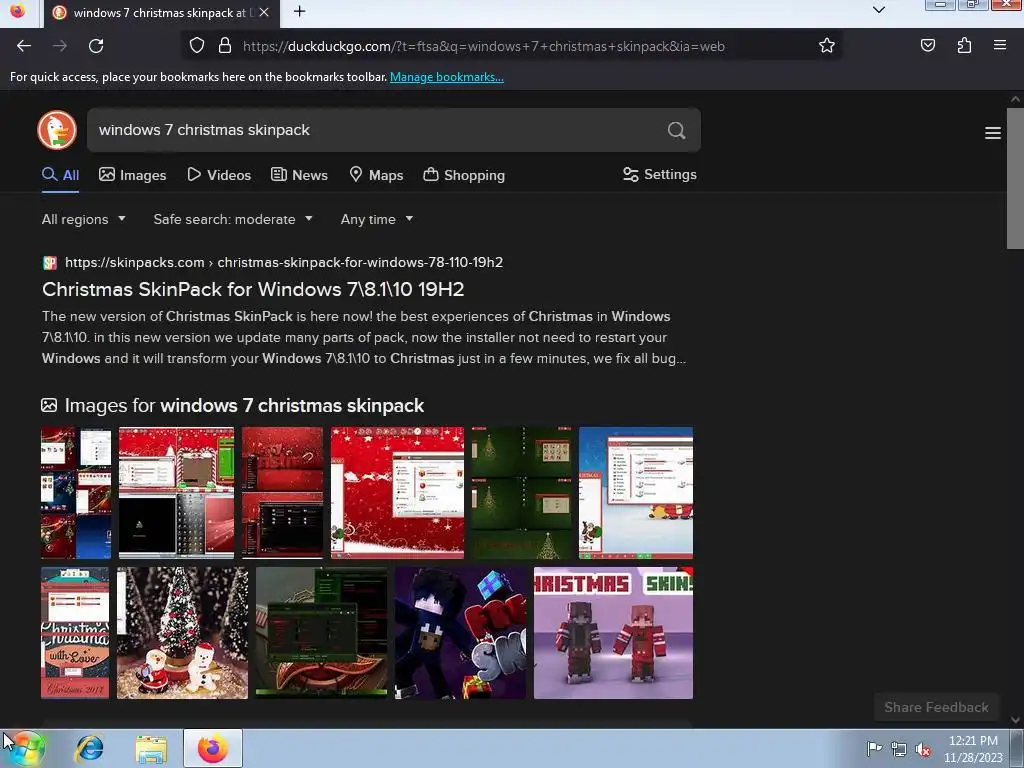Open the search Settings menu
The height and width of the screenshot is (768, 1024).
660,174
